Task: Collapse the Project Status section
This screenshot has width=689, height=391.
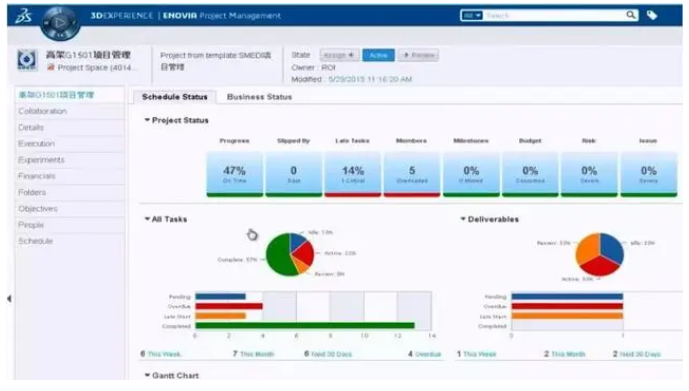Action: 147,120
